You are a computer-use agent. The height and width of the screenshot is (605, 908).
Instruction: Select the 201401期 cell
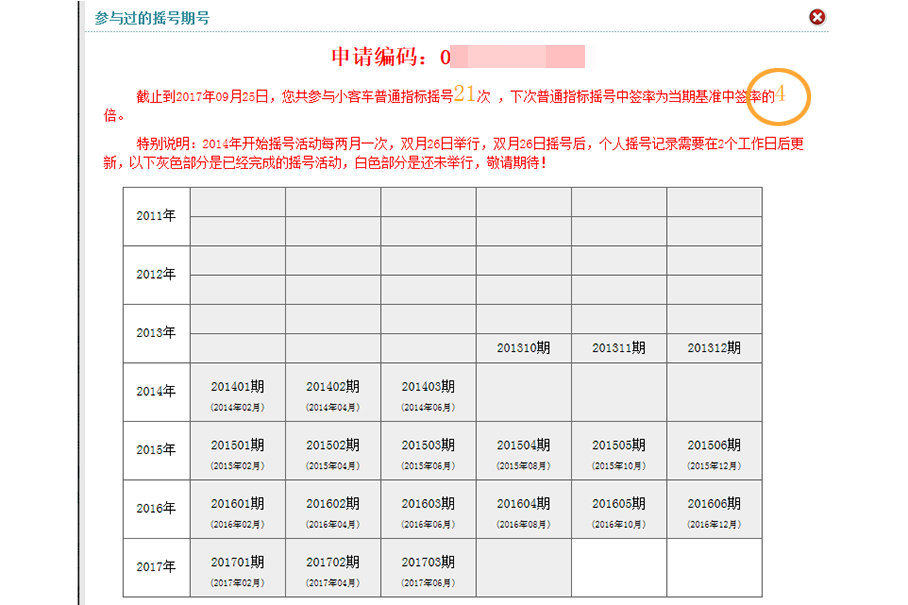237,392
